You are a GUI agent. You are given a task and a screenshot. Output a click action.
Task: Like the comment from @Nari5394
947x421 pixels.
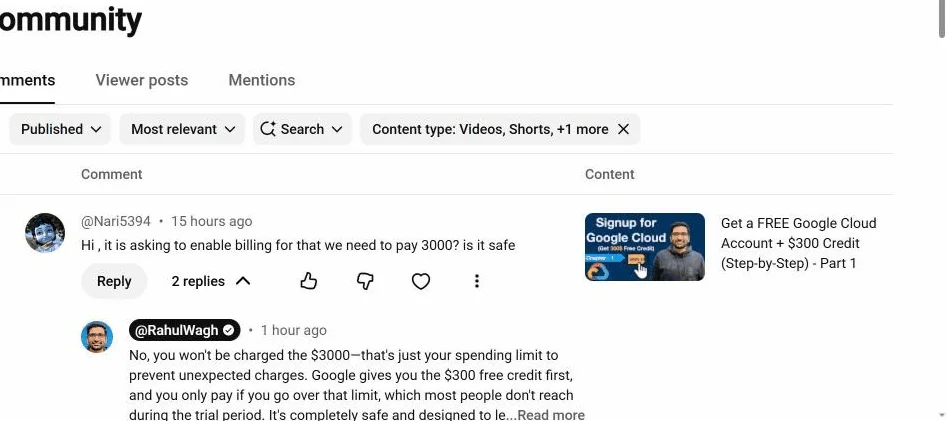309,281
